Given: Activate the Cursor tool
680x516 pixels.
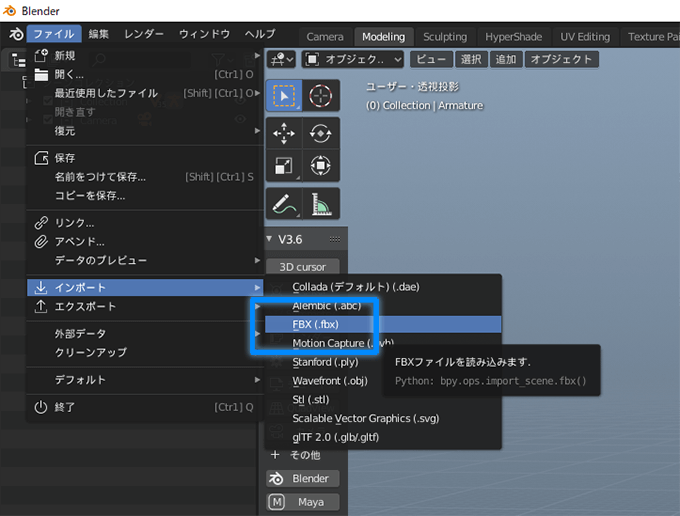Looking at the screenshot, I should (x=320, y=96).
